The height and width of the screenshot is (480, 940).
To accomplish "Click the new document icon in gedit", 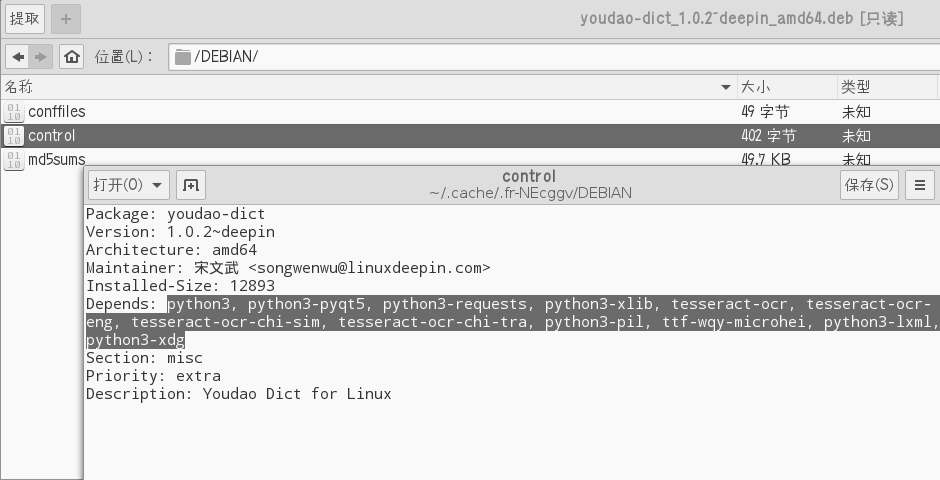I will coord(191,185).
